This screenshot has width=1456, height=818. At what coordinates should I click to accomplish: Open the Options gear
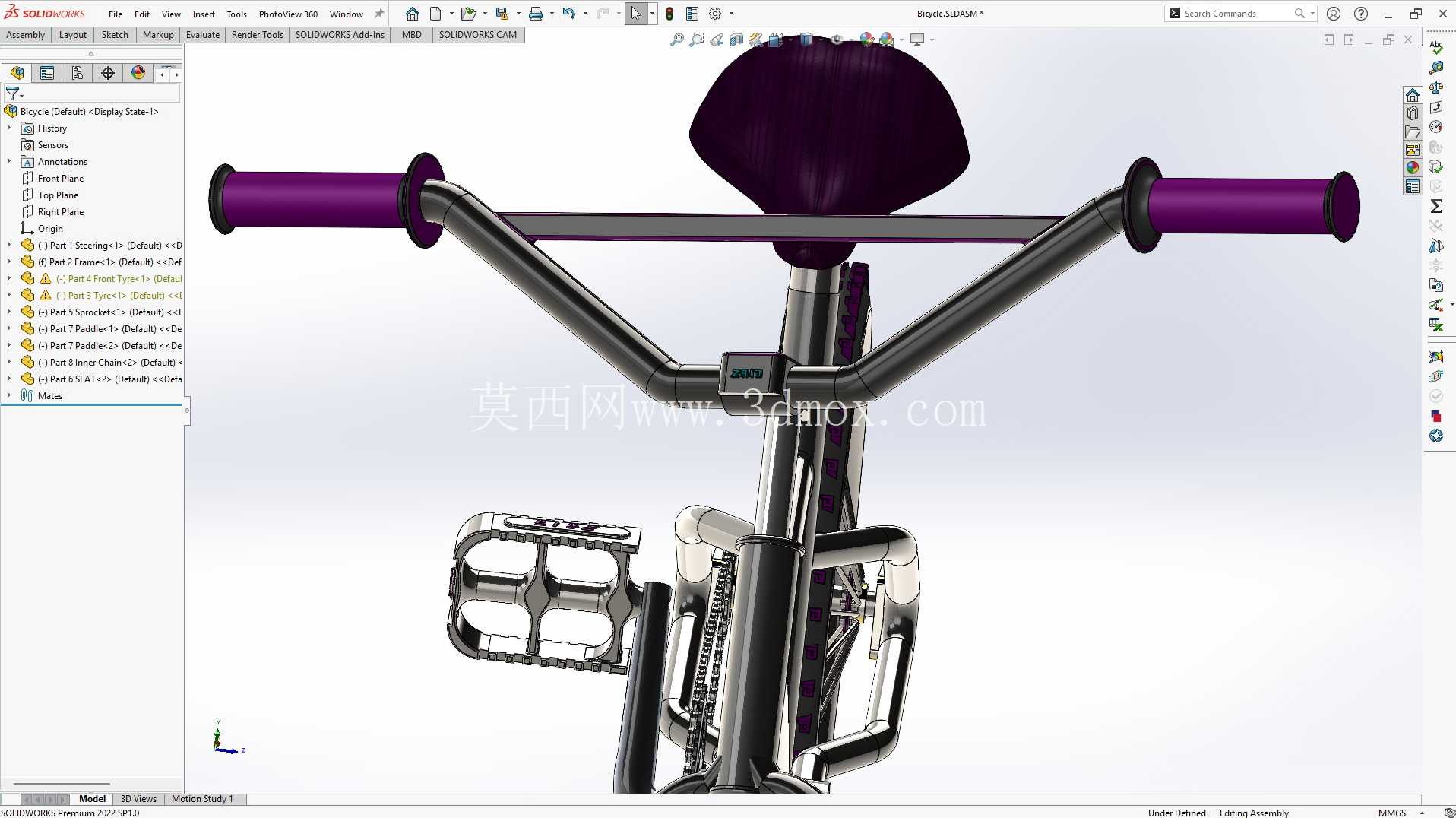715,14
